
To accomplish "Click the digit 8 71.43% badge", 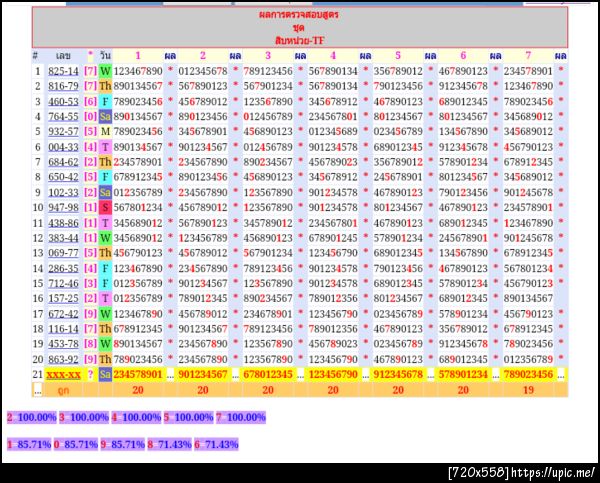I will [x=170, y=444].
